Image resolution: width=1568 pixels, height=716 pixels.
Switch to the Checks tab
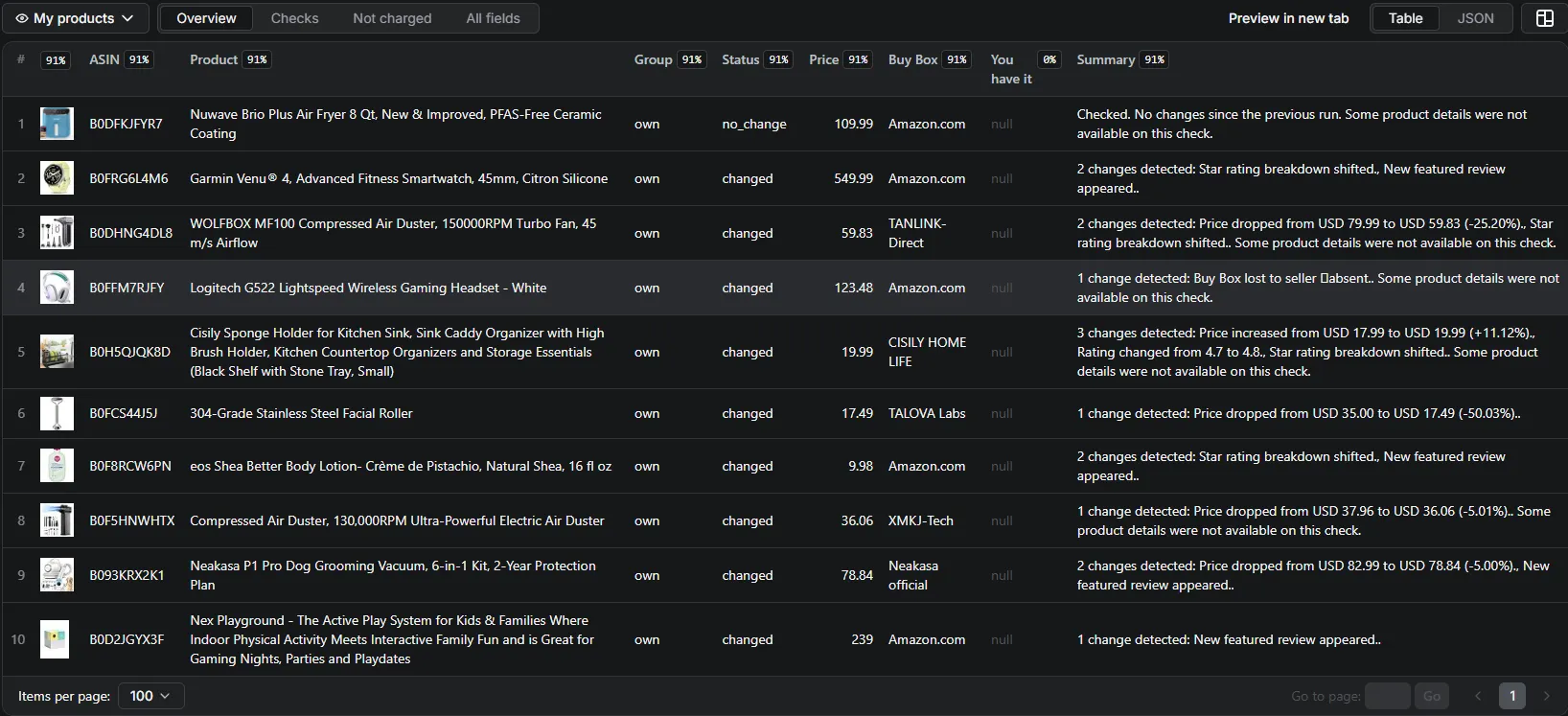pos(294,18)
